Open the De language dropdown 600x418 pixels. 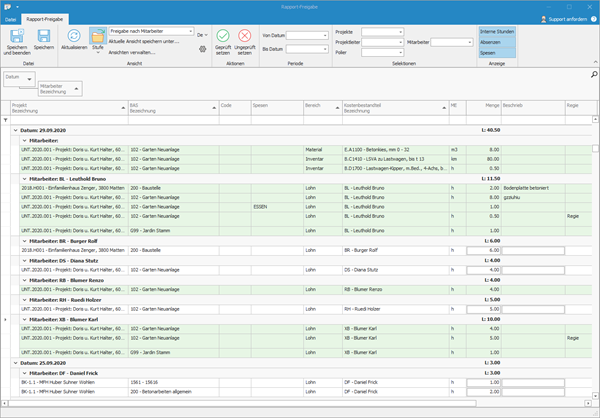coord(202,35)
